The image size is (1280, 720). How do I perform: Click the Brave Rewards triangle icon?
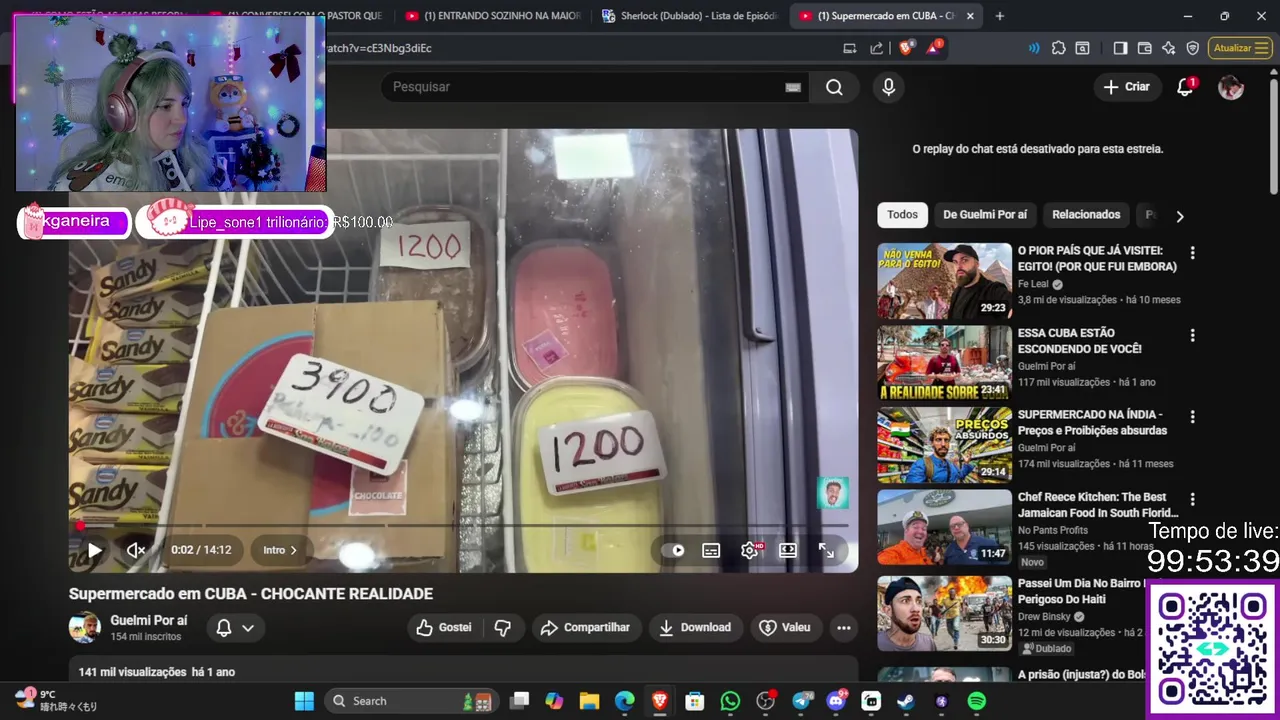[934, 47]
